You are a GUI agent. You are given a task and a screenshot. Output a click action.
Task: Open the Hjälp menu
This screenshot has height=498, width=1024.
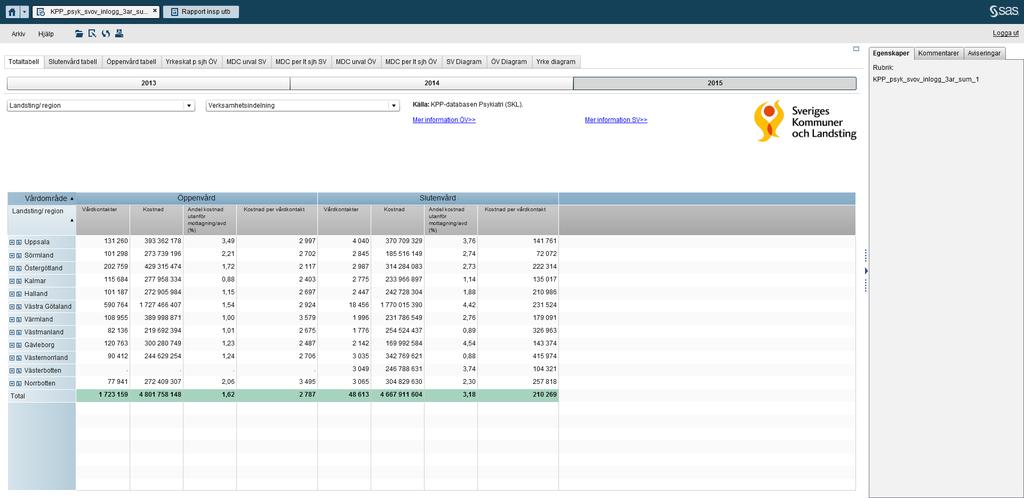pyautogui.click(x=46, y=33)
